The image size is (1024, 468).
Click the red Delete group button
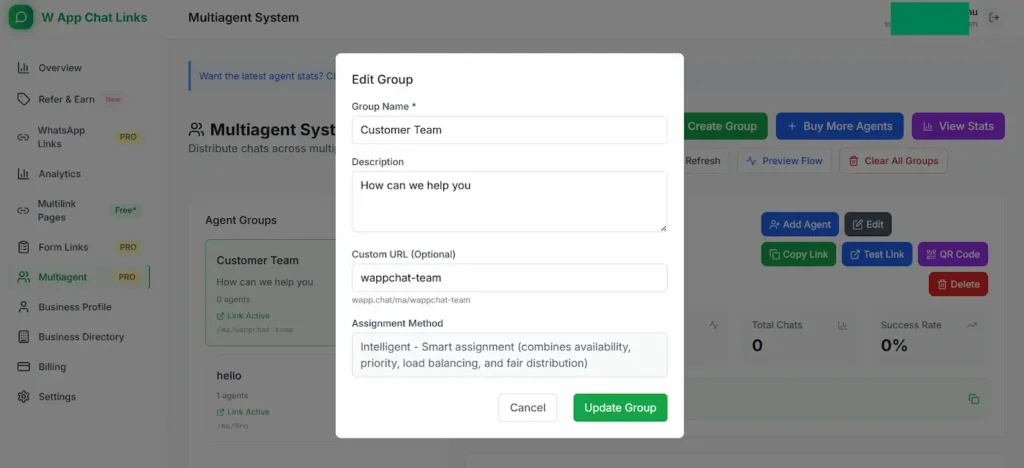[957, 284]
